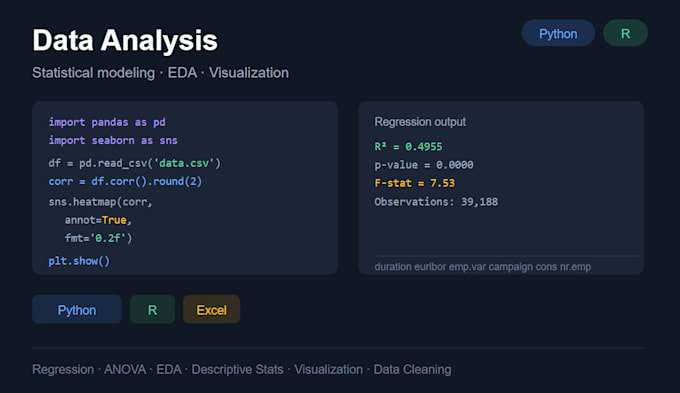Image resolution: width=680 pixels, height=393 pixels.
Task: Click the F-stat = 7.53 line
Action: (415, 183)
